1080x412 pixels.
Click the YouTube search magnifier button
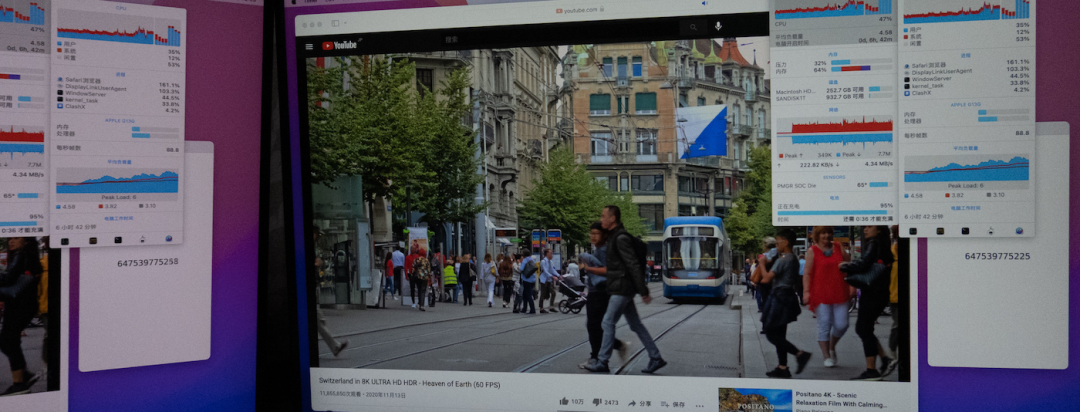(692, 28)
